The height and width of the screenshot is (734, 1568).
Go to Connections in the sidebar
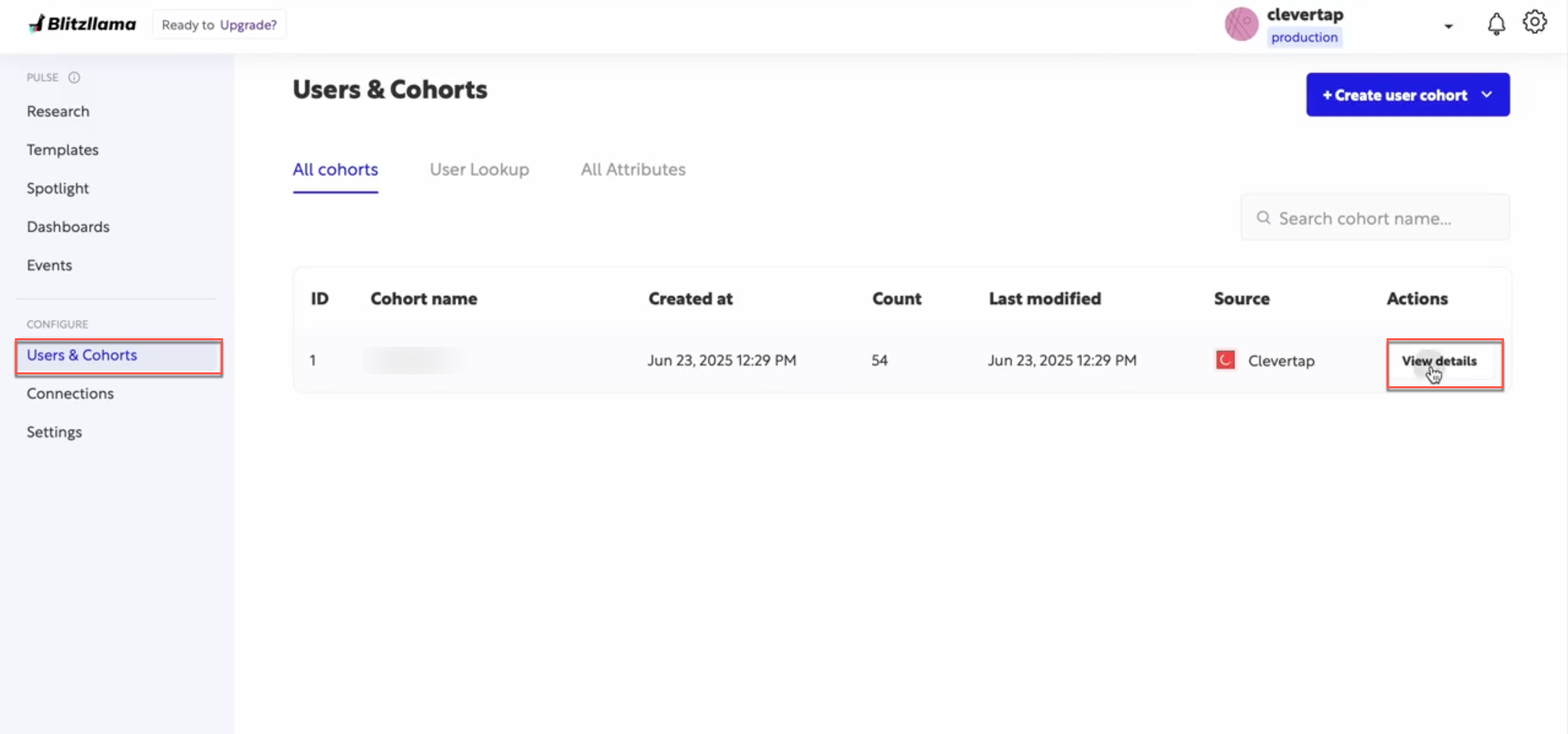click(x=70, y=394)
